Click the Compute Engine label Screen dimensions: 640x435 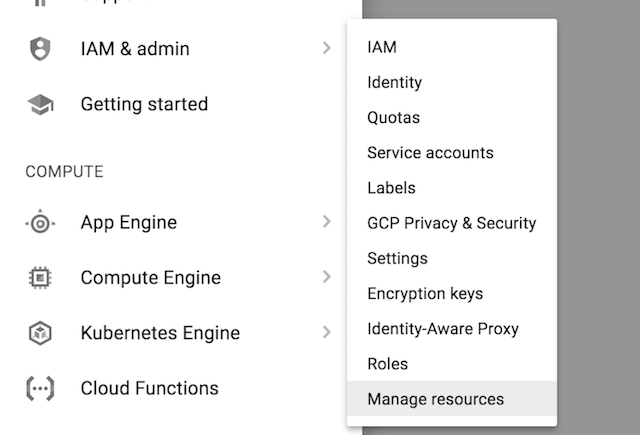pyautogui.click(x=151, y=278)
